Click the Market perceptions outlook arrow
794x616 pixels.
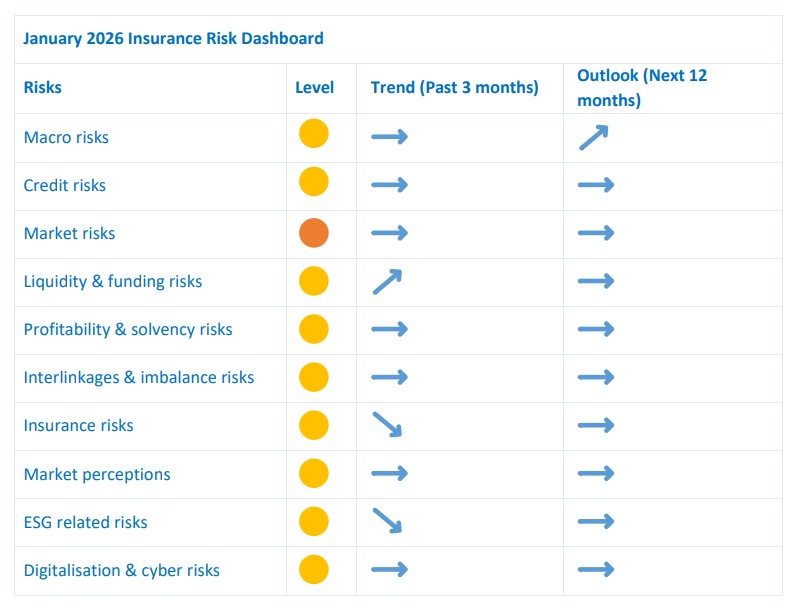(x=596, y=473)
